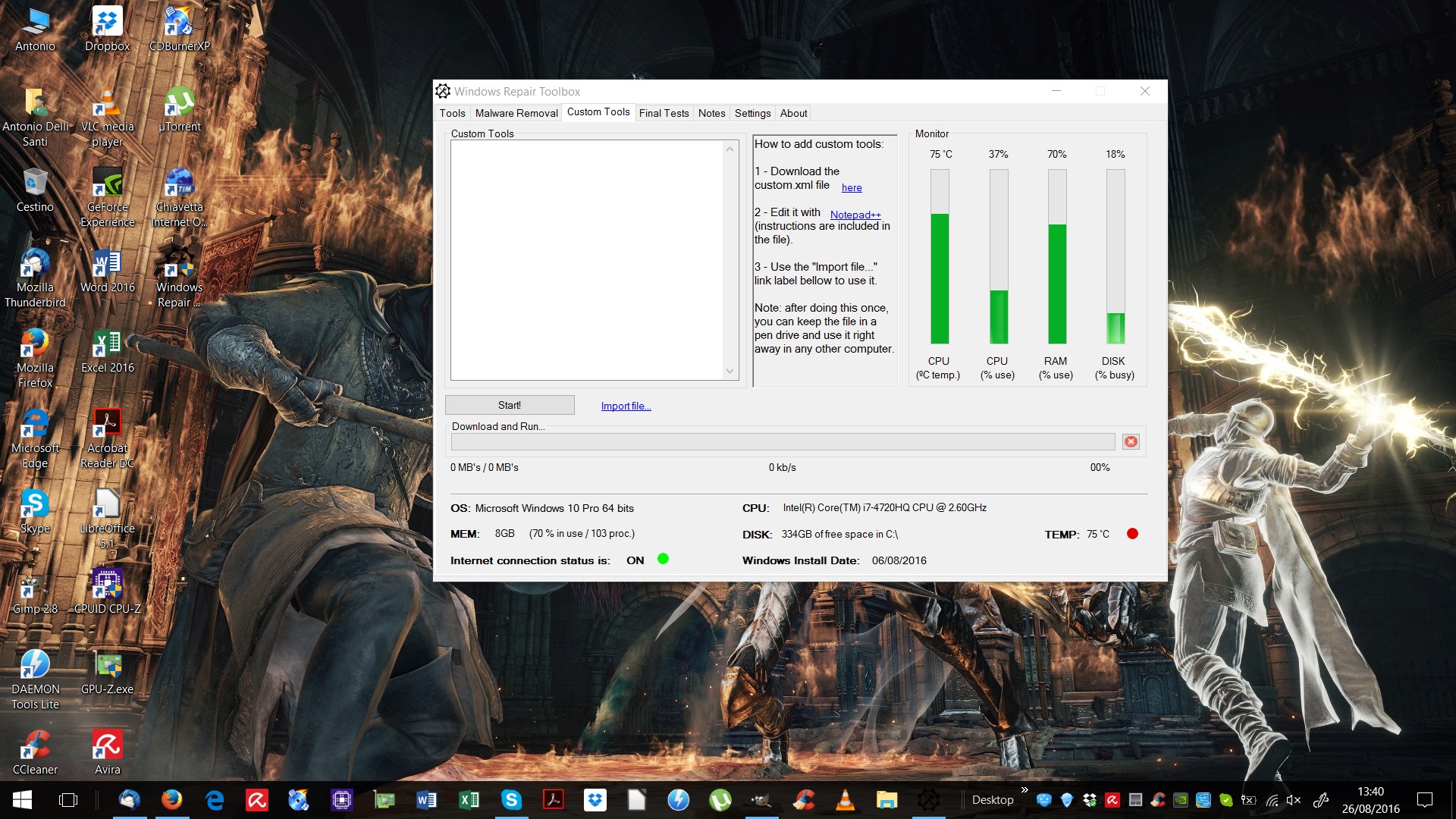Viewport: 1456px width, 819px height.
Task: Open Firefox from the taskbar
Action: [x=172, y=799]
